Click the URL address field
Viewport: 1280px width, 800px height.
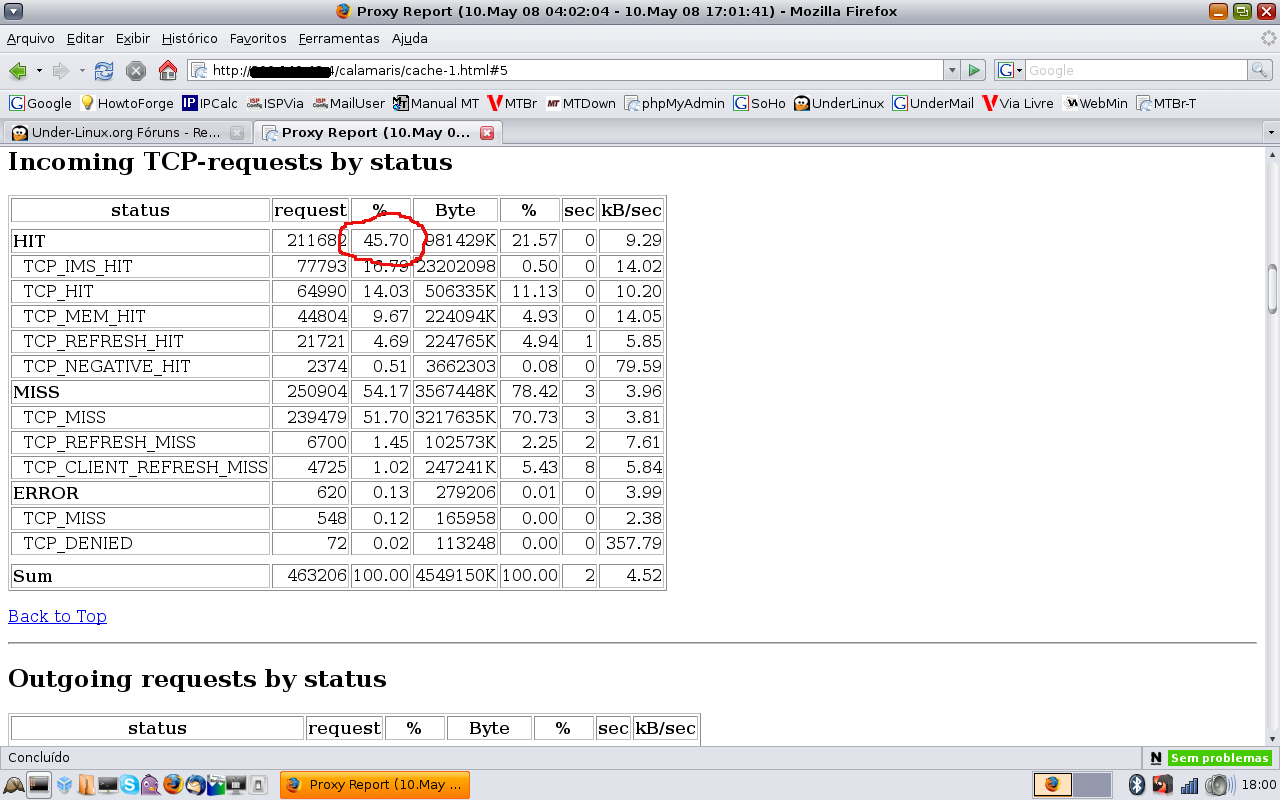[565, 70]
